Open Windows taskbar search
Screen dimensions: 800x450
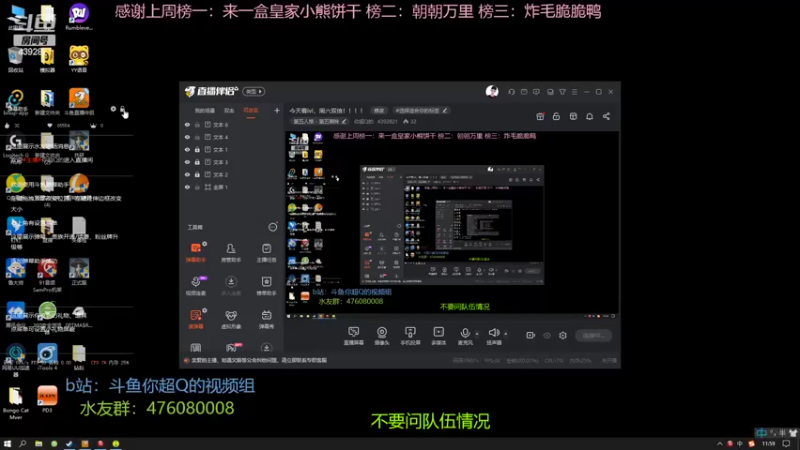click(22, 443)
